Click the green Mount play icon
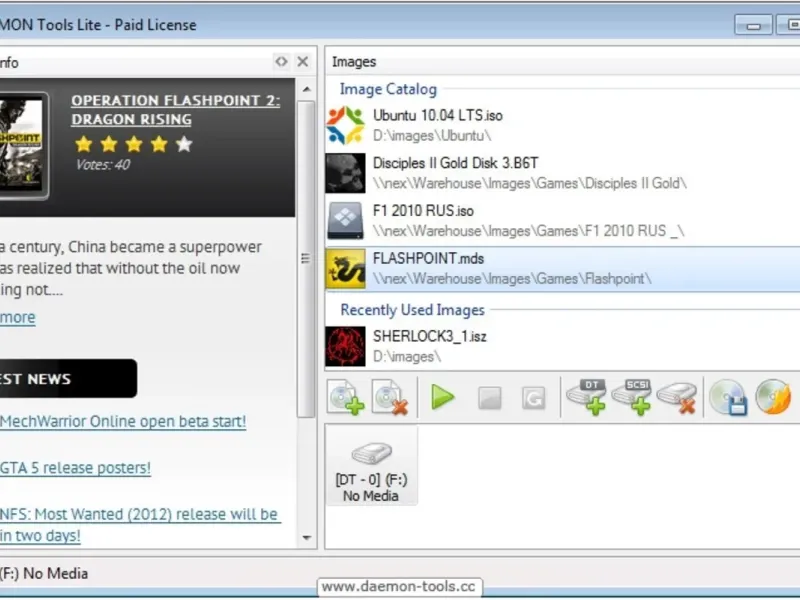Image resolution: width=800 pixels, height=600 pixels. click(442, 397)
